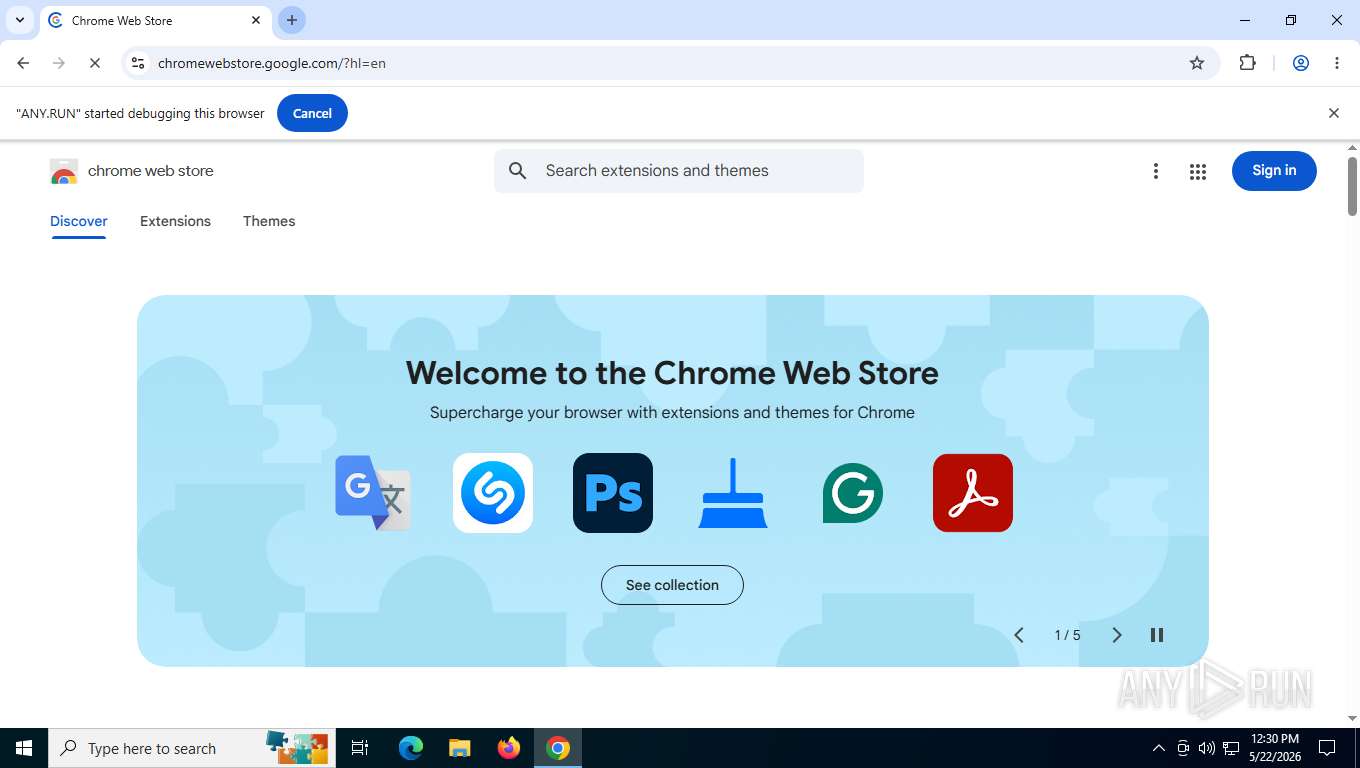Click the taskbar clock showing 12:30 PM
Viewport: 1360px width, 768px height.
point(1275,748)
